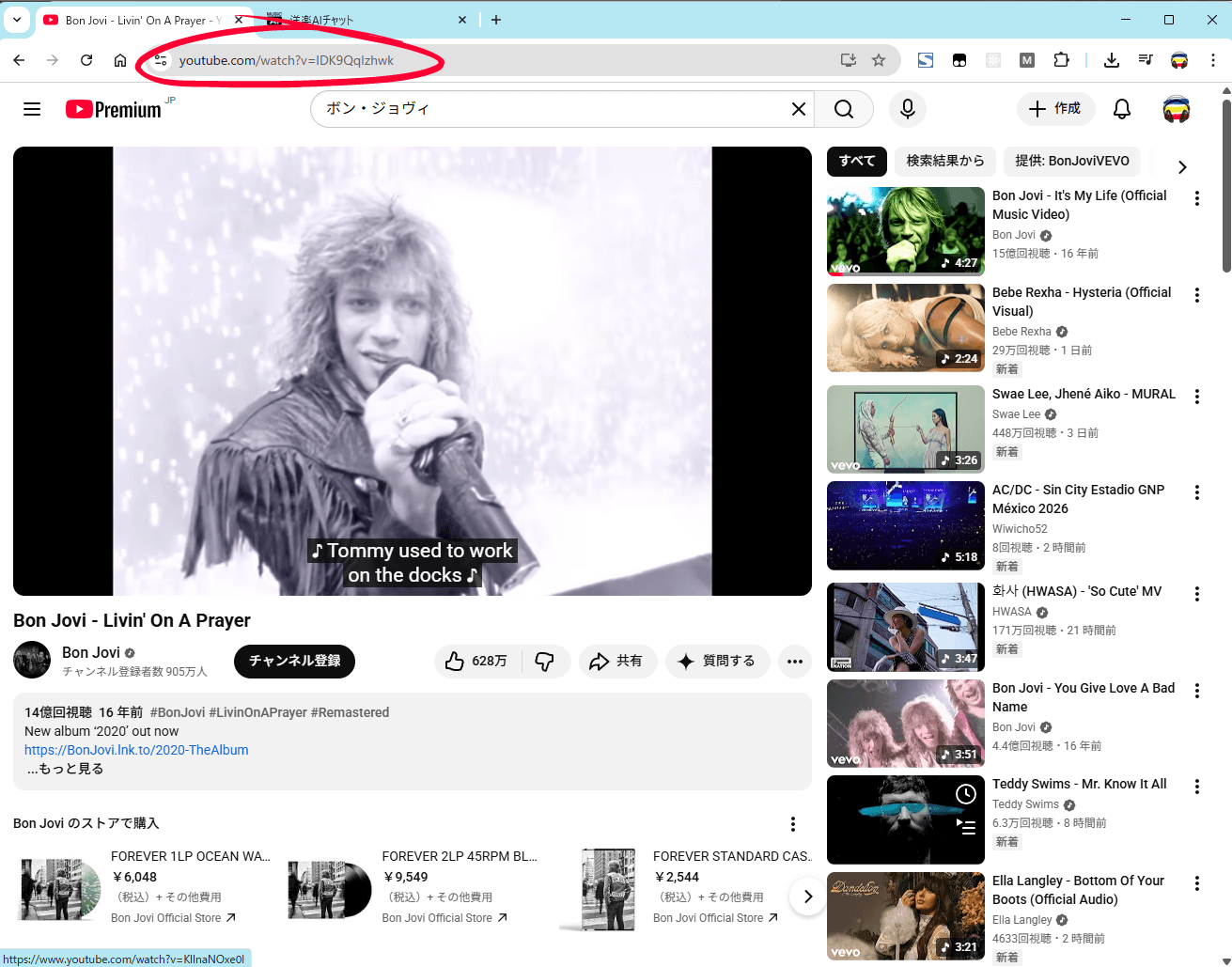
Task: Select the すべて filter chip
Action: [x=857, y=161]
